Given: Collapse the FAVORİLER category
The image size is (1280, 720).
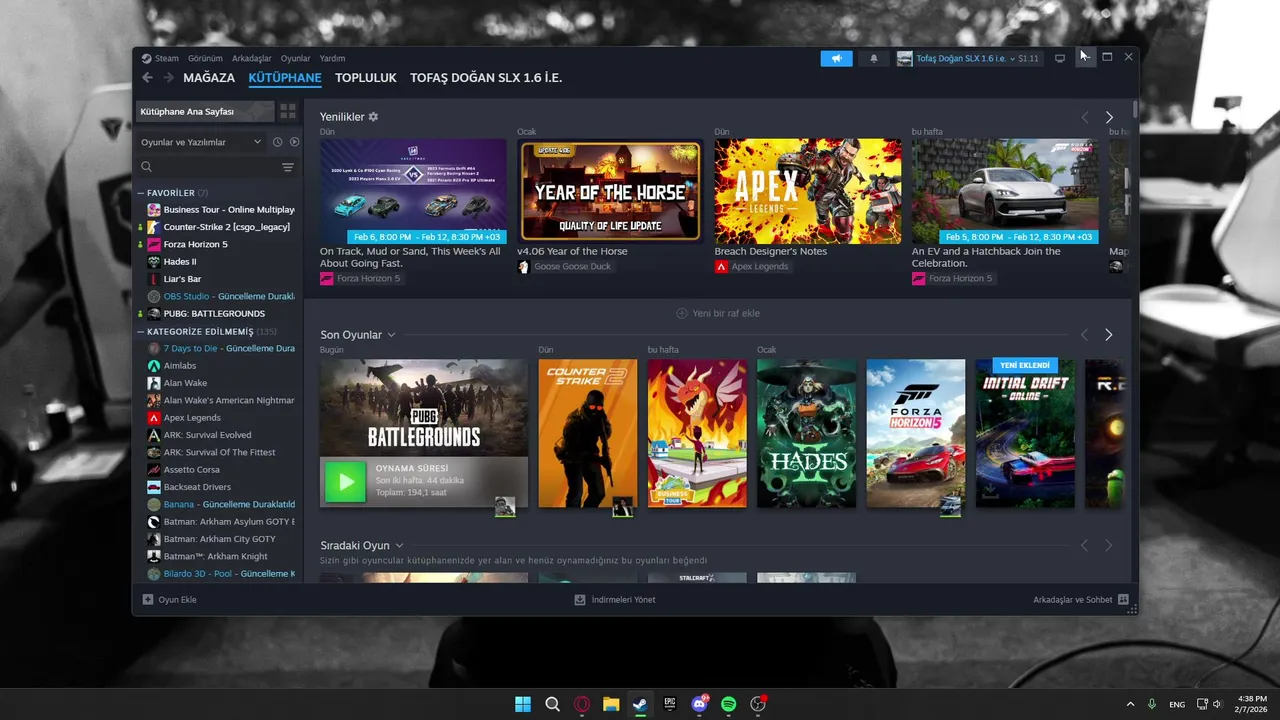Looking at the screenshot, I should click(141, 193).
